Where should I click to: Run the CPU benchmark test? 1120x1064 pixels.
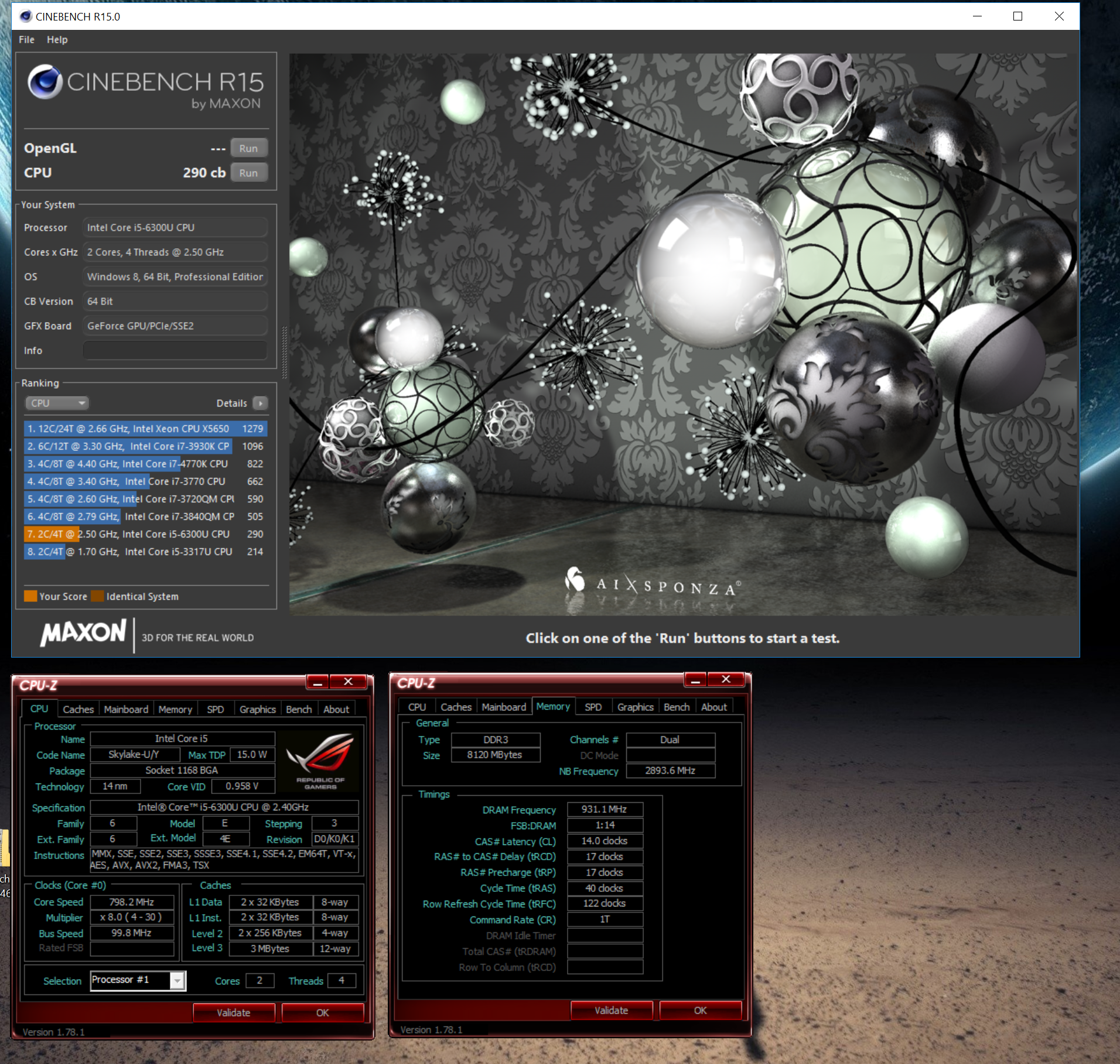point(248,173)
